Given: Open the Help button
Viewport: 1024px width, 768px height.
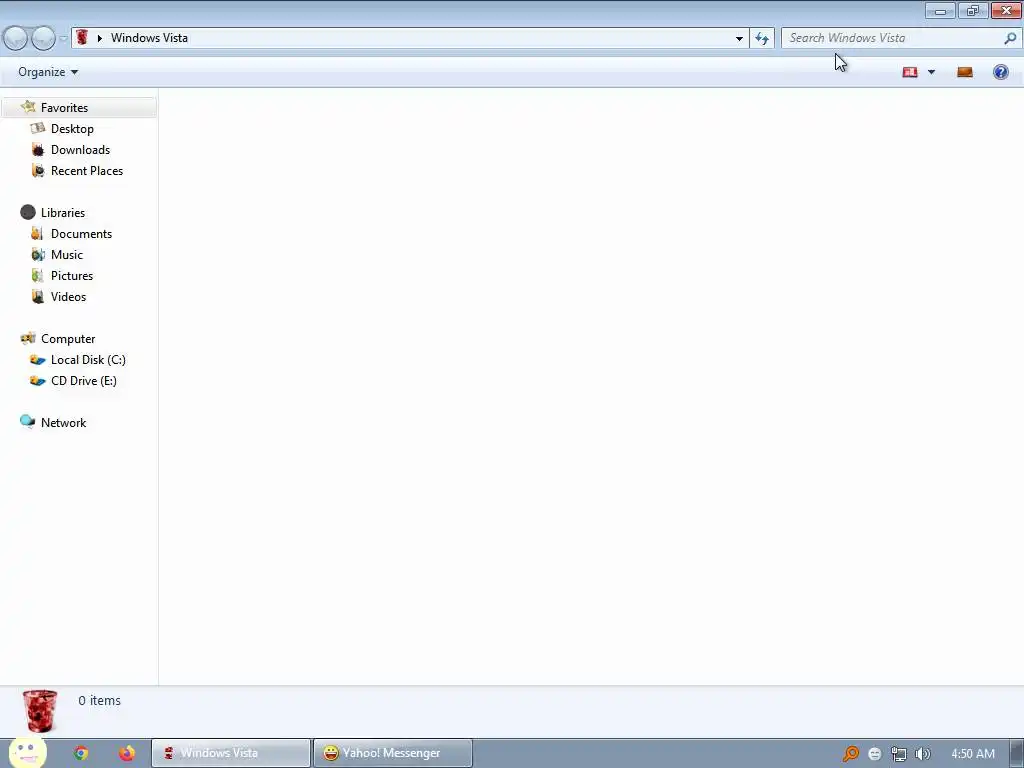Looking at the screenshot, I should point(1000,72).
